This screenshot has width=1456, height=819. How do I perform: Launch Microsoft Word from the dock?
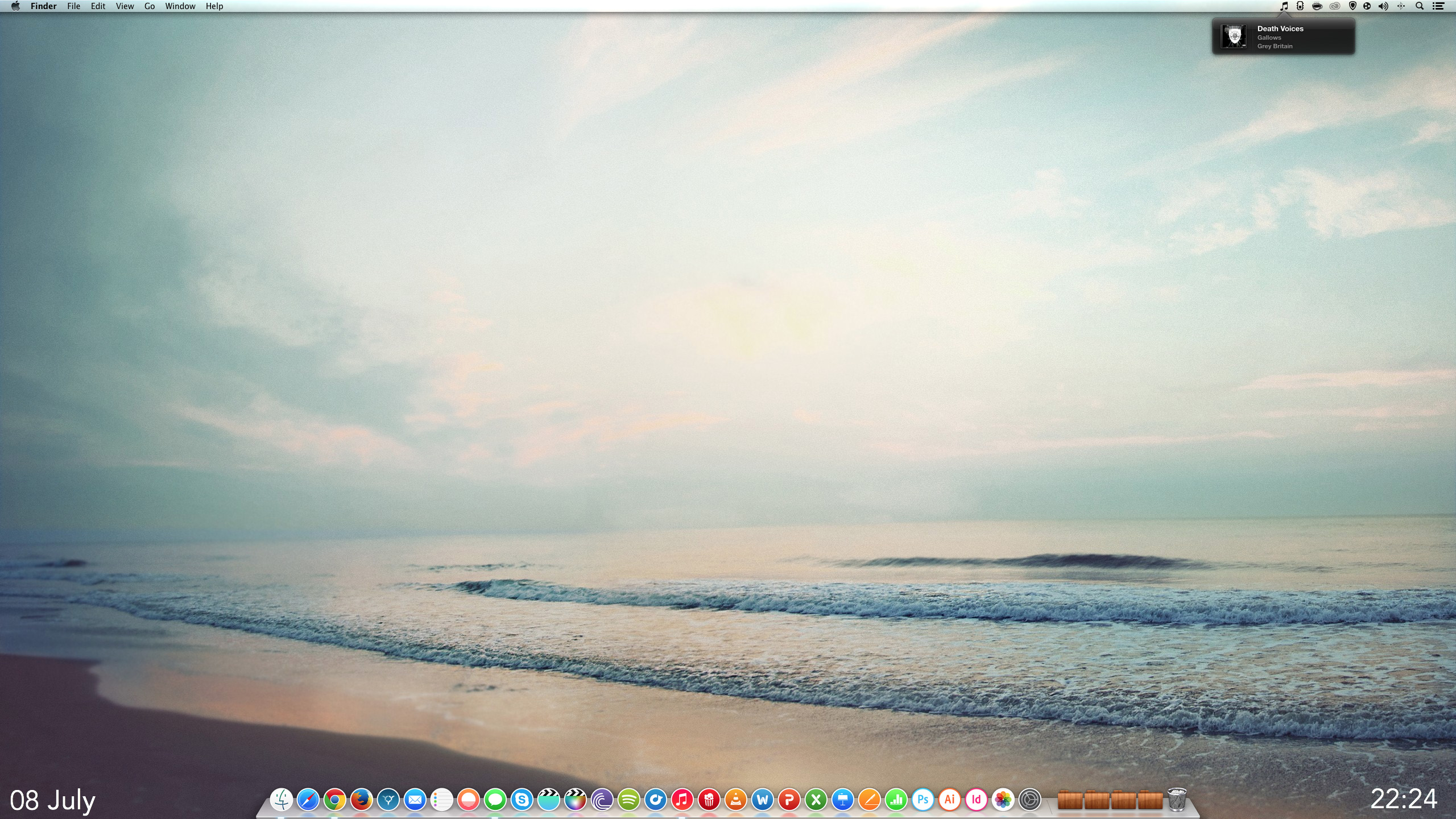click(763, 800)
